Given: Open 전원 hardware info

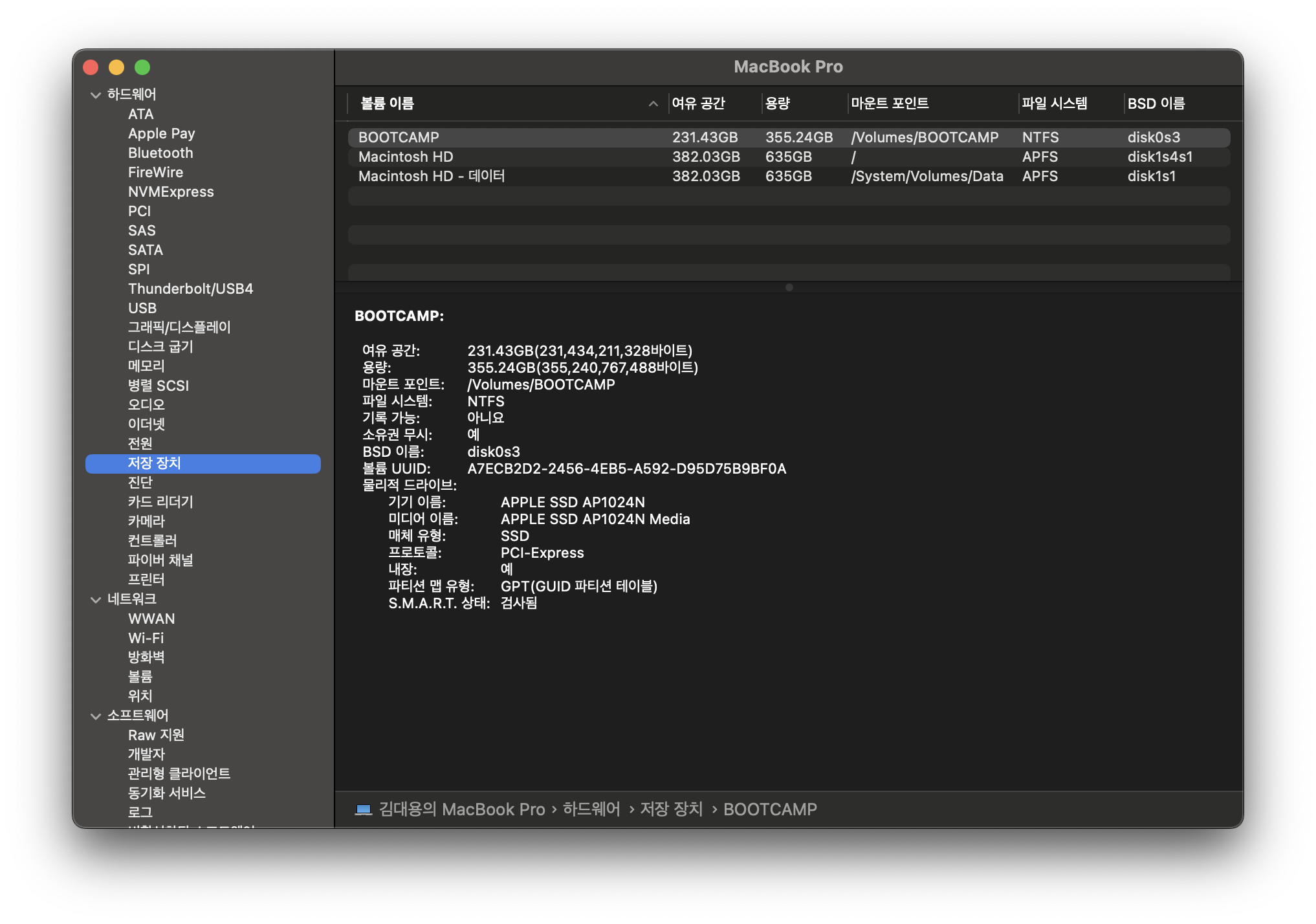Looking at the screenshot, I should point(140,444).
